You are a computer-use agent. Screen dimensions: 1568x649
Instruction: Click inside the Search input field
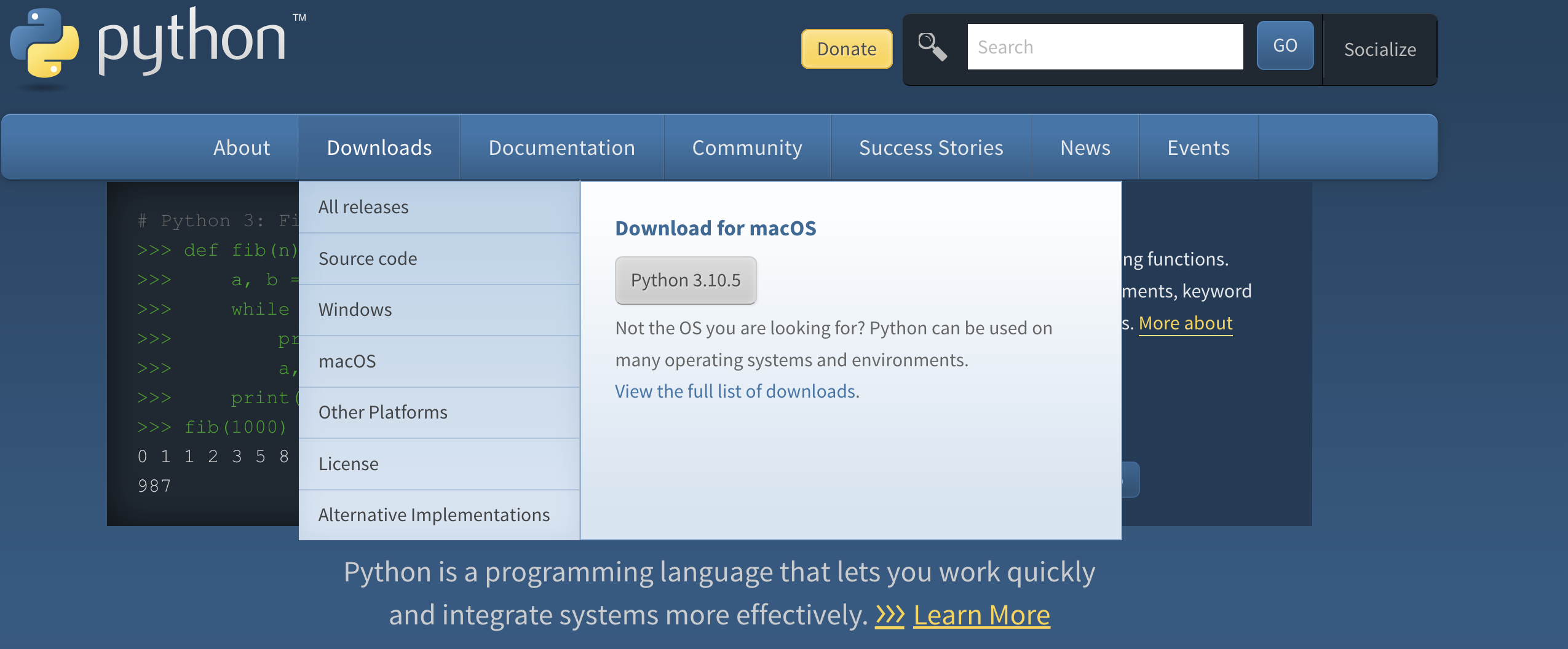[x=1106, y=46]
